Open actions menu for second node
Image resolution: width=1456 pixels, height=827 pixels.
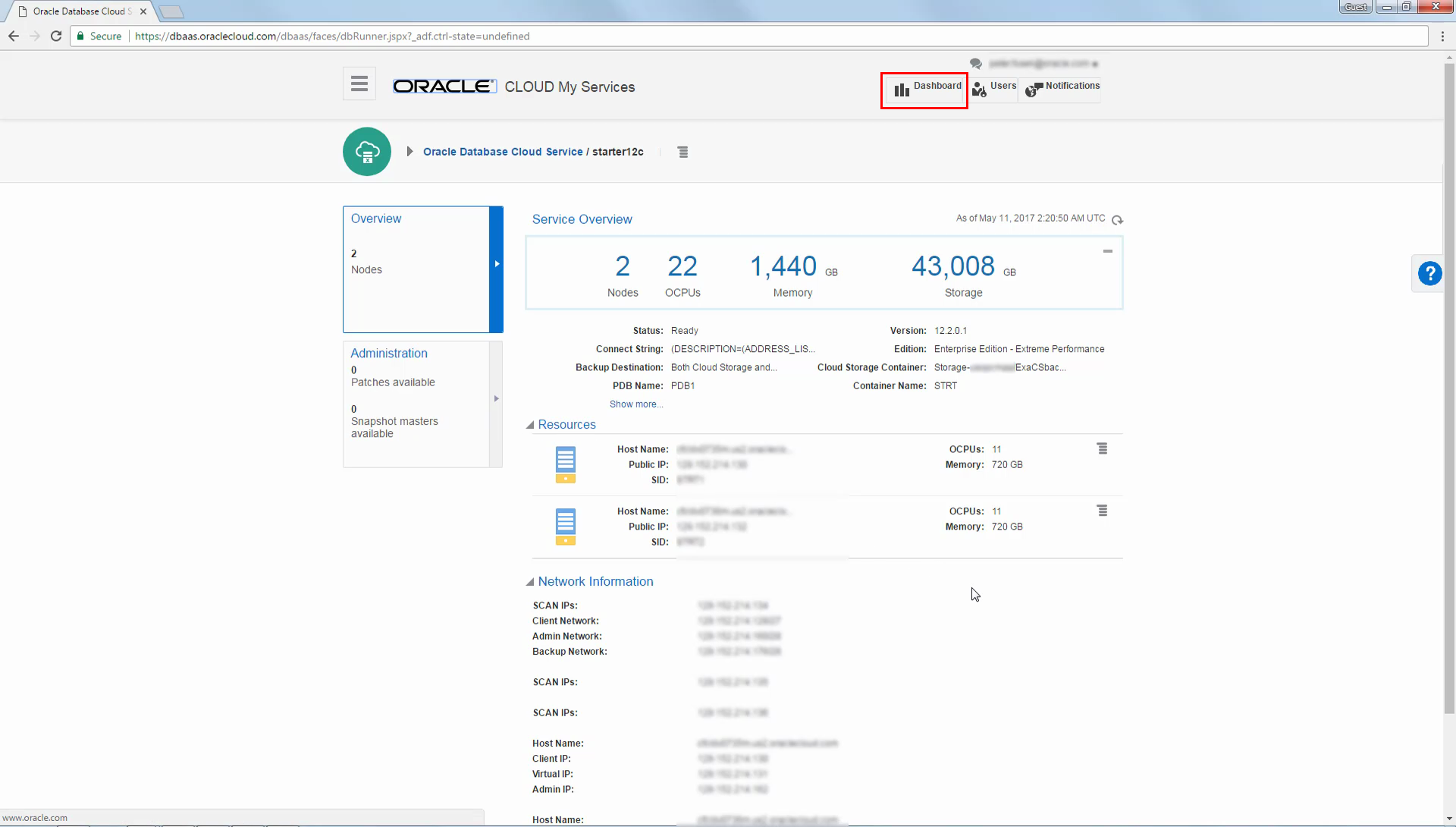point(1103,511)
